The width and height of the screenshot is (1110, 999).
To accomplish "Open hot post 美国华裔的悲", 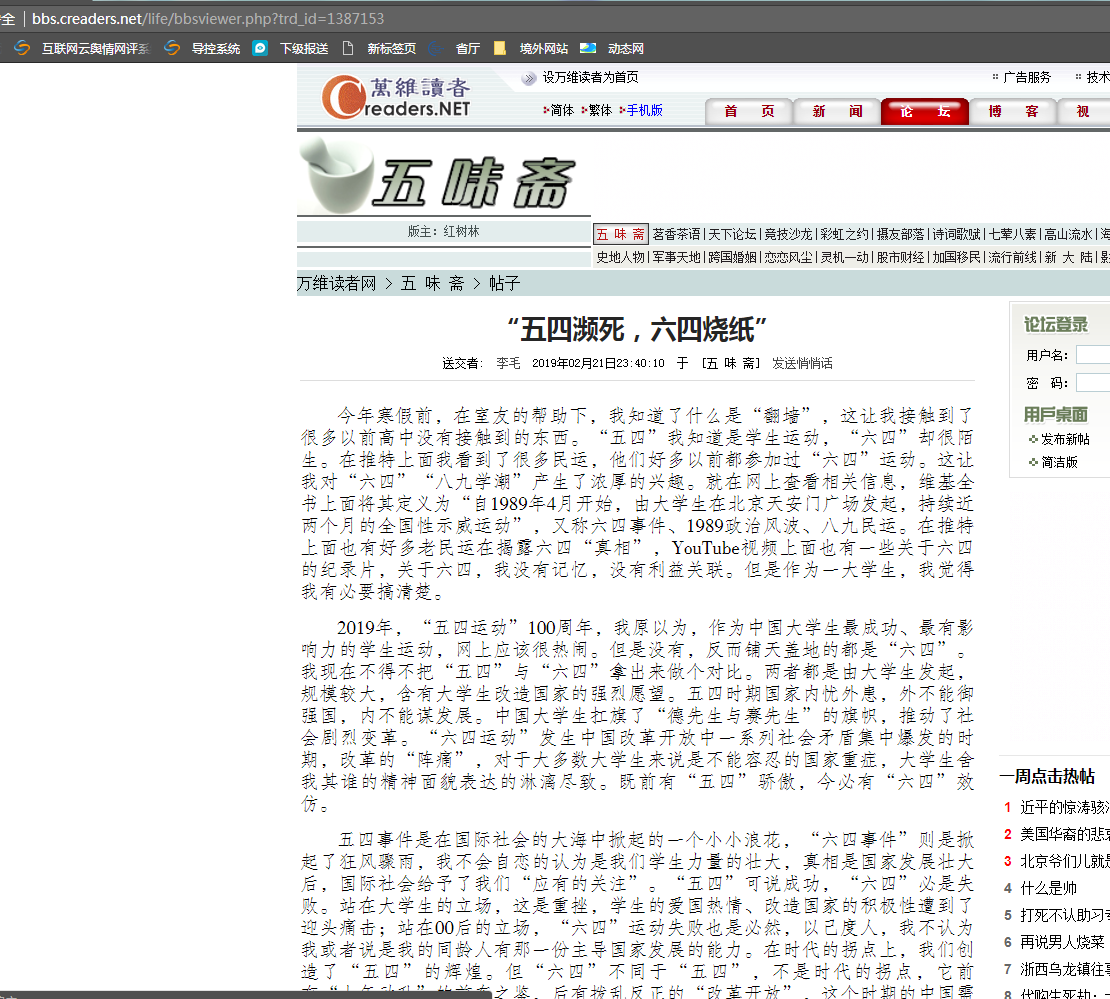I will (1065, 834).
